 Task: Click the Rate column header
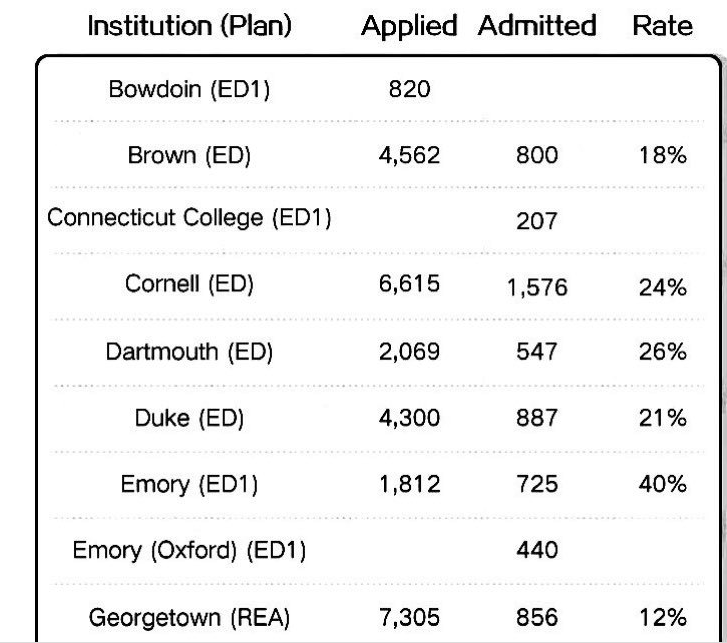(662, 27)
